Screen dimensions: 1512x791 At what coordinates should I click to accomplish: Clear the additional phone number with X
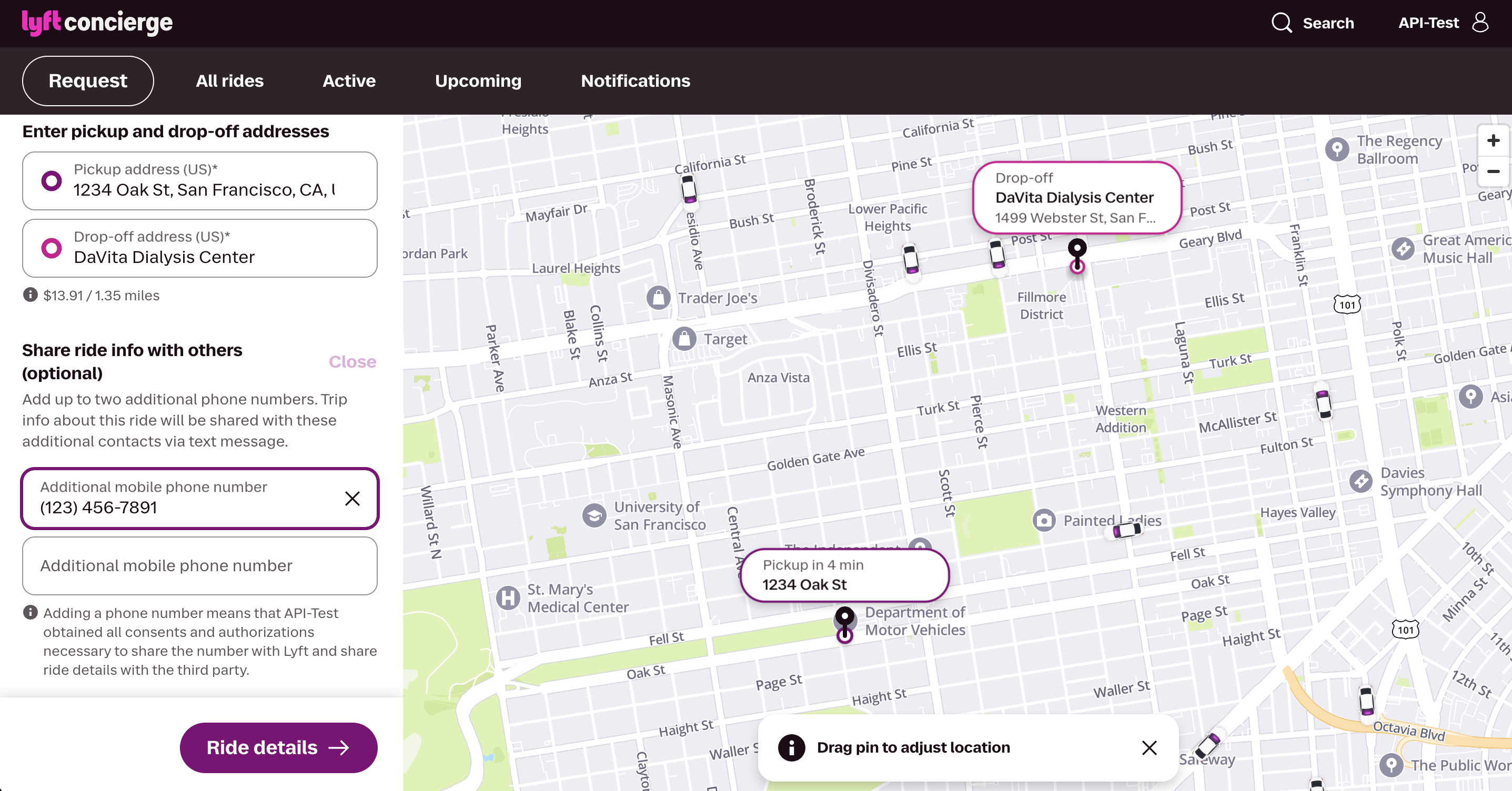point(352,498)
